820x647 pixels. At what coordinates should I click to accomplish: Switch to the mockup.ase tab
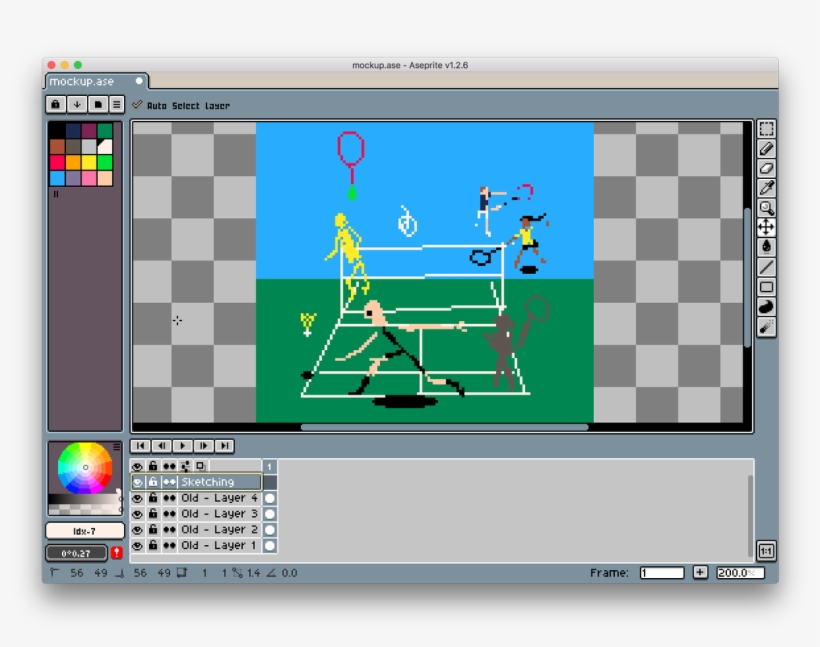(x=82, y=81)
